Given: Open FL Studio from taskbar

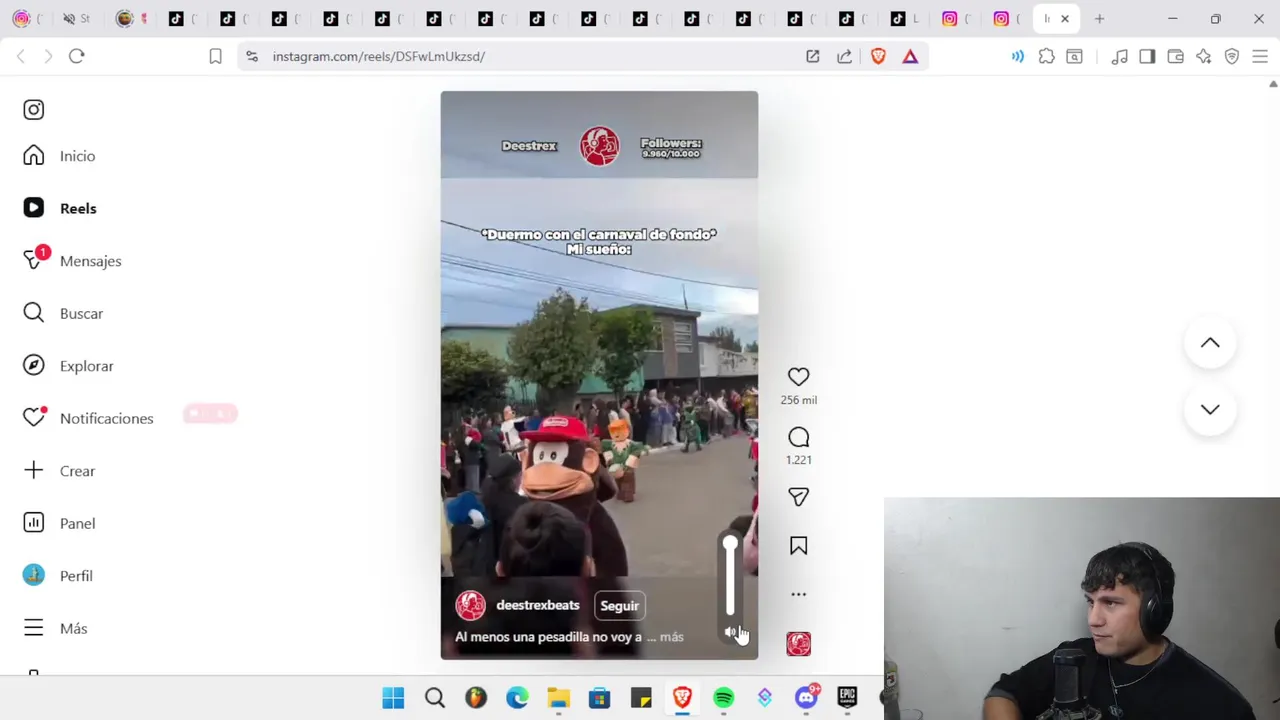Looking at the screenshot, I should point(476,698).
